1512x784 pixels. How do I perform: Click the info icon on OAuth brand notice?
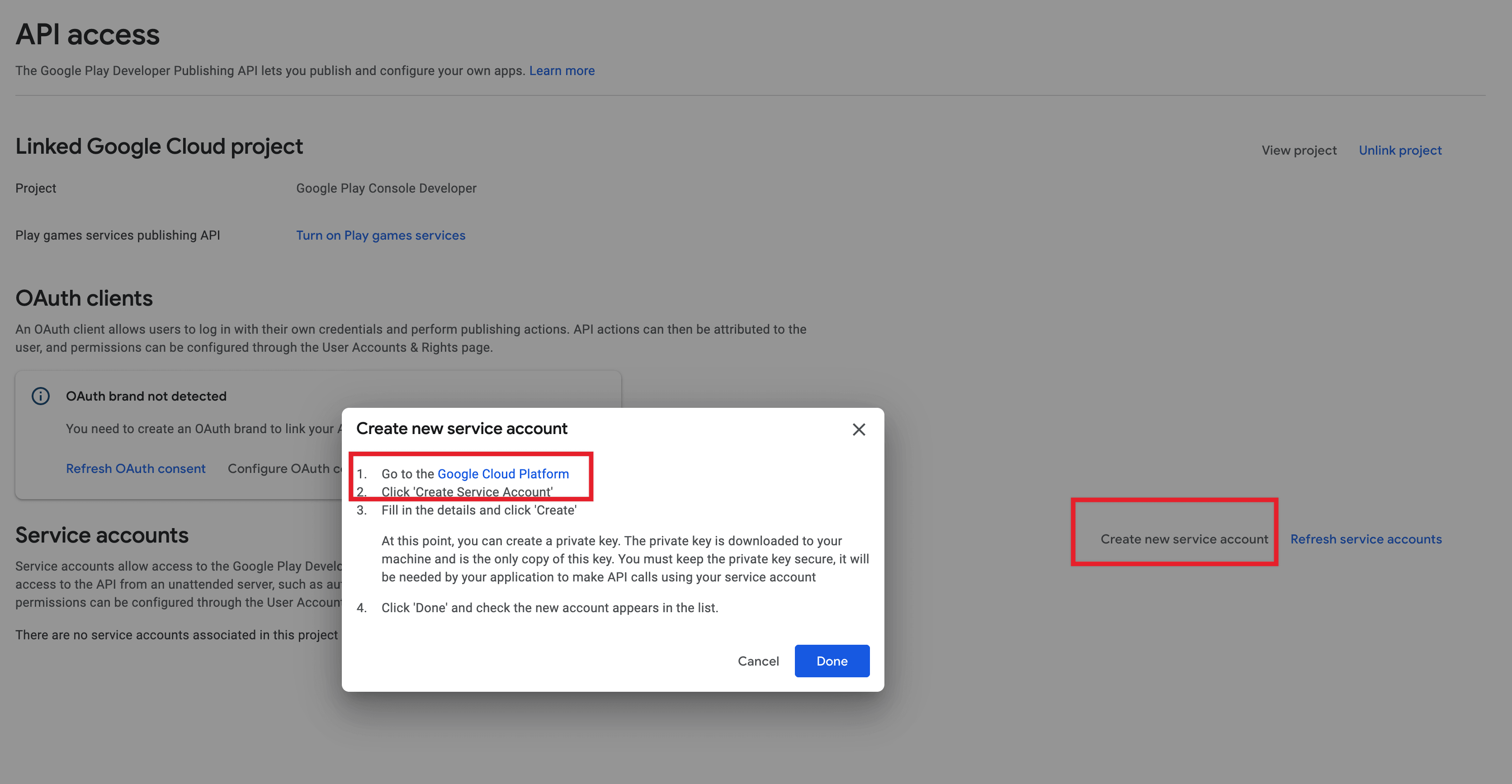pyautogui.click(x=40, y=396)
